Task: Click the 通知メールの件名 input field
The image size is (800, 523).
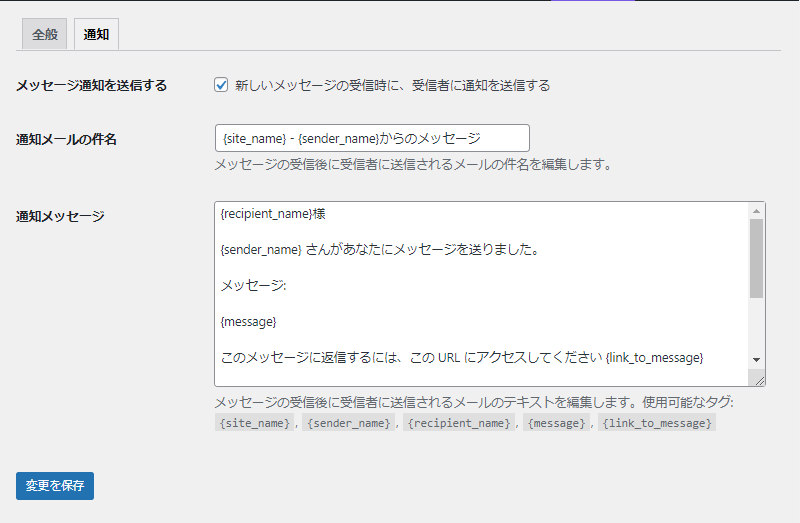Action: coord(372,138)
